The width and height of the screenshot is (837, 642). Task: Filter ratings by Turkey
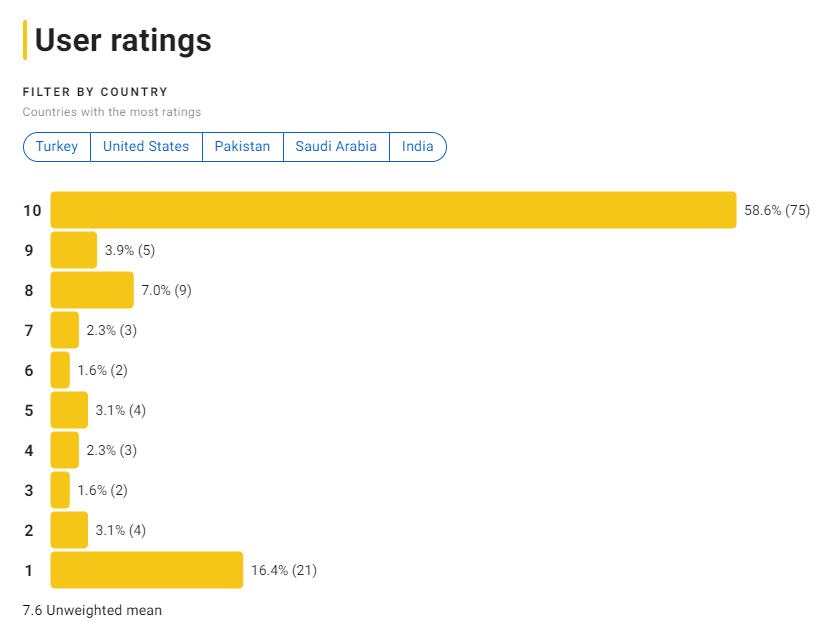(57, 147)
